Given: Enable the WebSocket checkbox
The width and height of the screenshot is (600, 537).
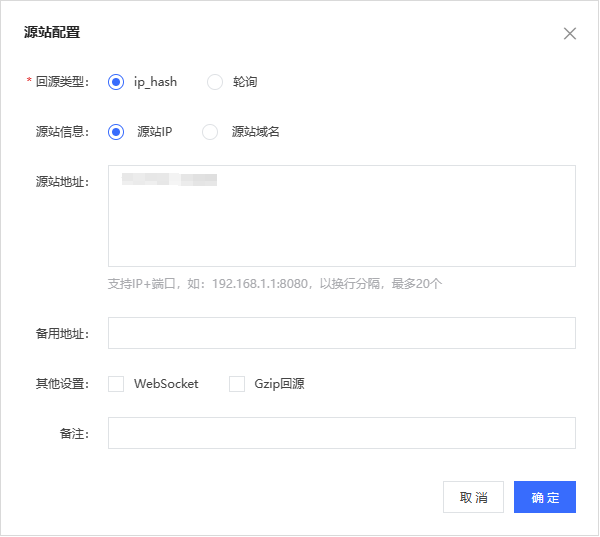Looking at the screenshot, I should tap(116, 384).
